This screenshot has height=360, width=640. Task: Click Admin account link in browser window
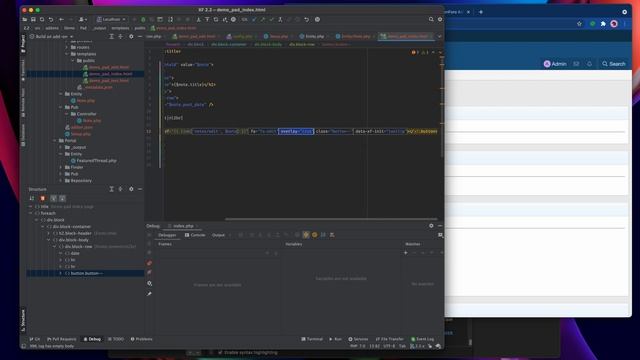(x=555, y=64)
